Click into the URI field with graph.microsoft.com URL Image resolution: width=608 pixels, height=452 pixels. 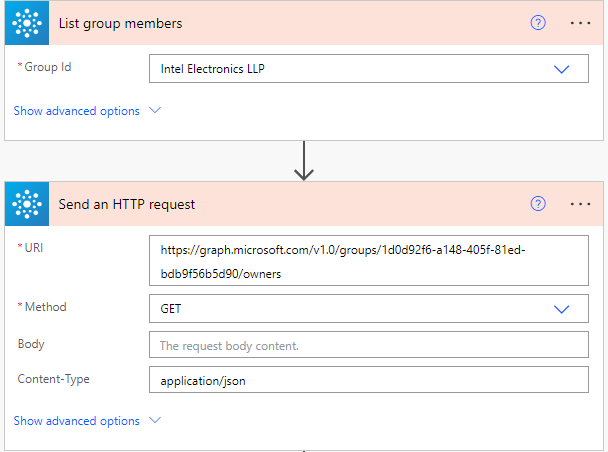point(369,261)
